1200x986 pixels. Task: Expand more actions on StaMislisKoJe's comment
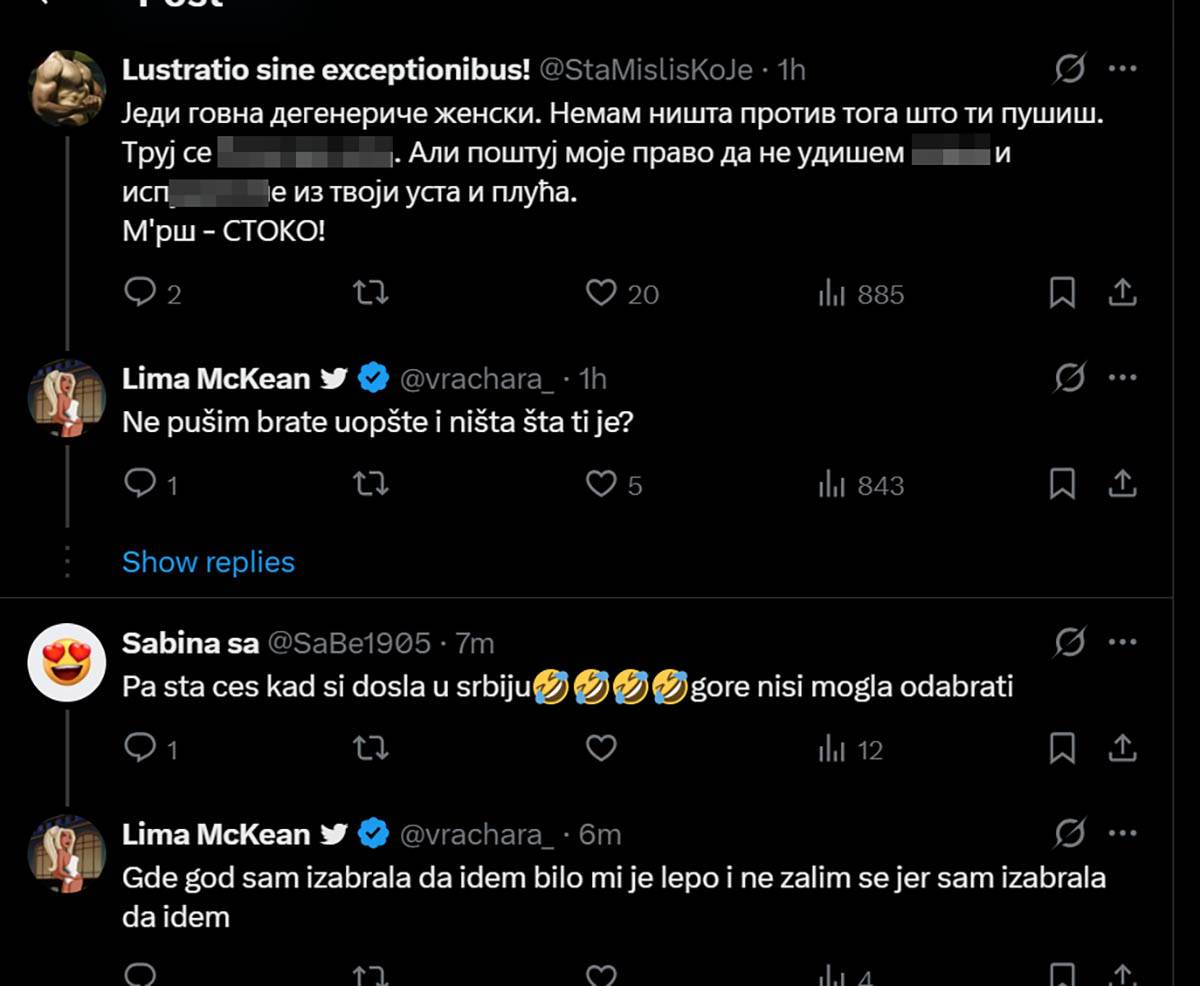[1124, 69]
